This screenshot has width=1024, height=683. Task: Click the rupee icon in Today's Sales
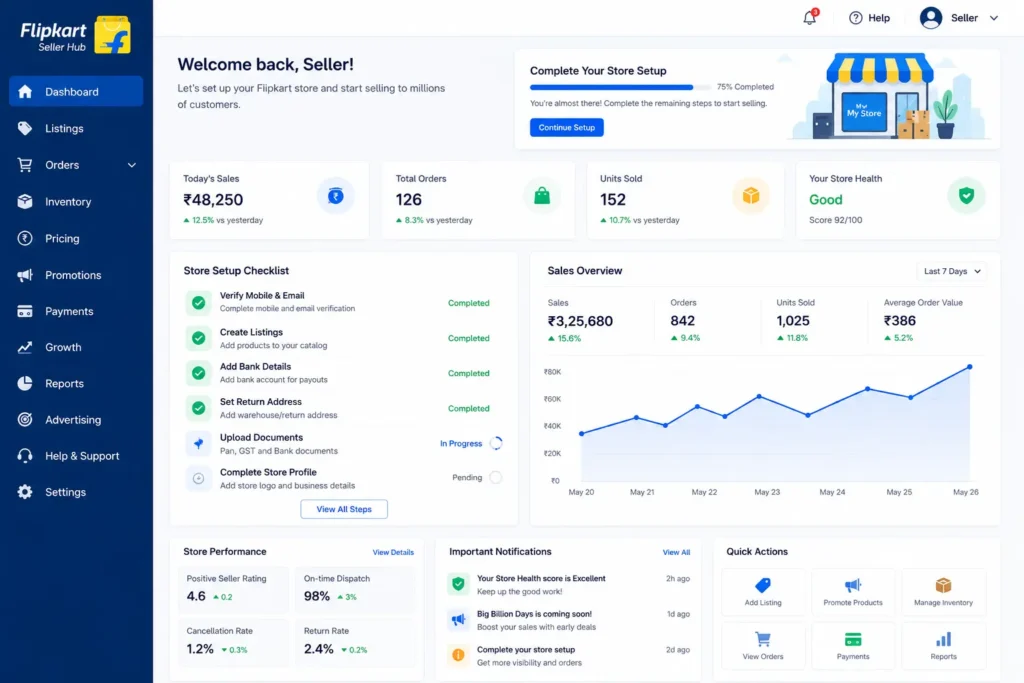336,195
